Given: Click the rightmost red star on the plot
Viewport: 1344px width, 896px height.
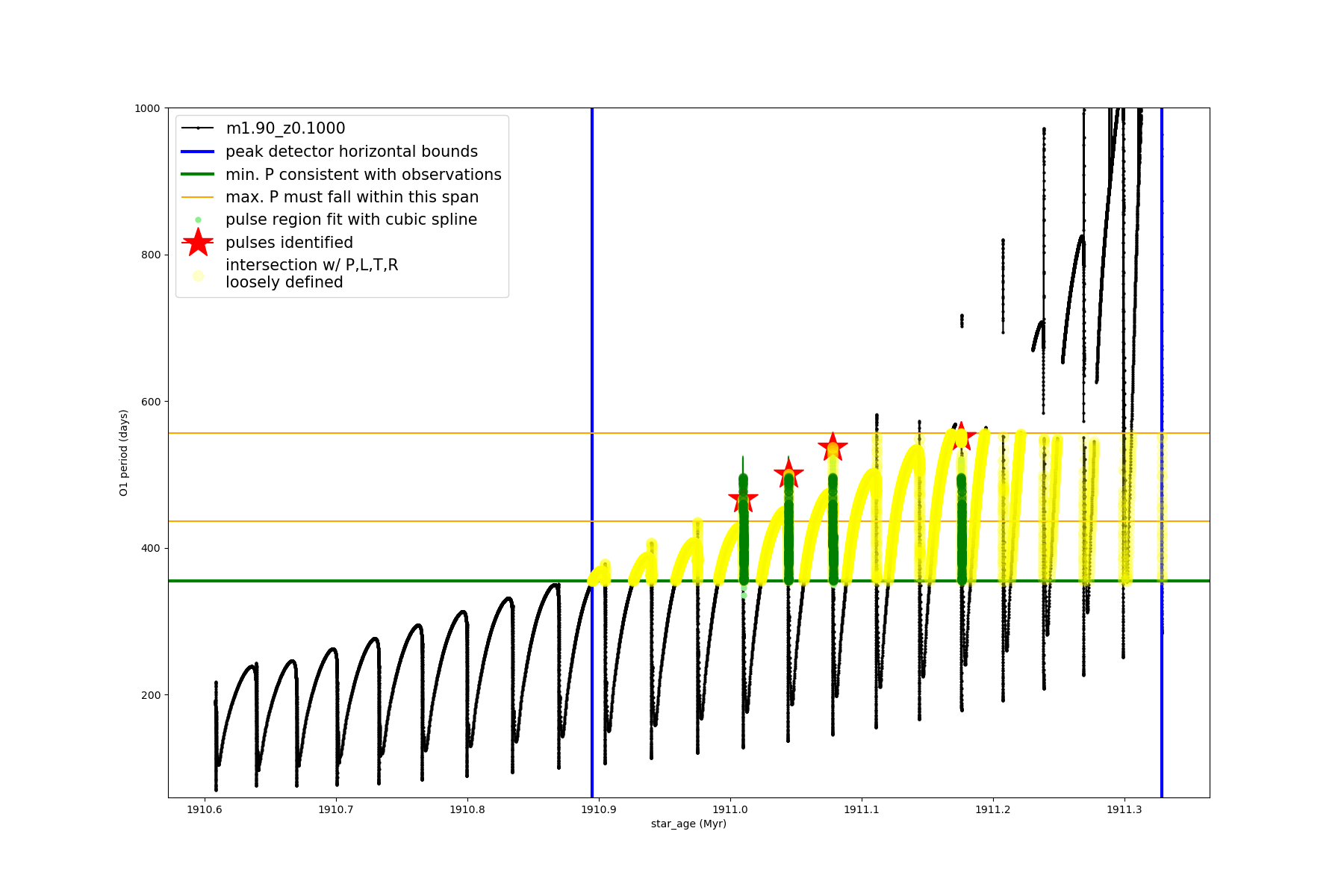Looking at the screenshot, I should 961,436.
